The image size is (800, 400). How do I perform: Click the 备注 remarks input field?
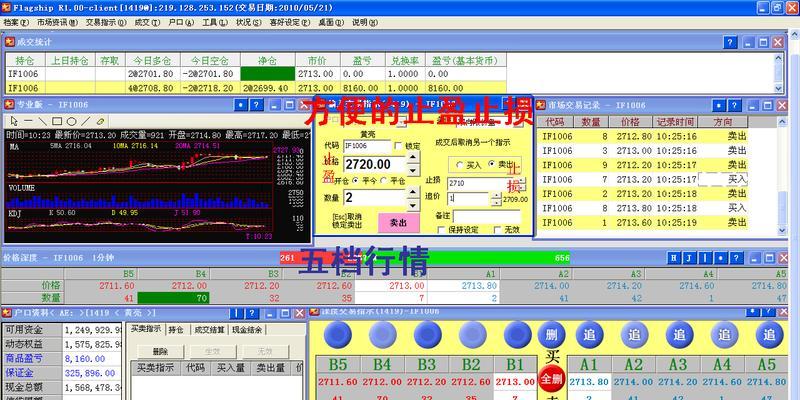point(487,216)
